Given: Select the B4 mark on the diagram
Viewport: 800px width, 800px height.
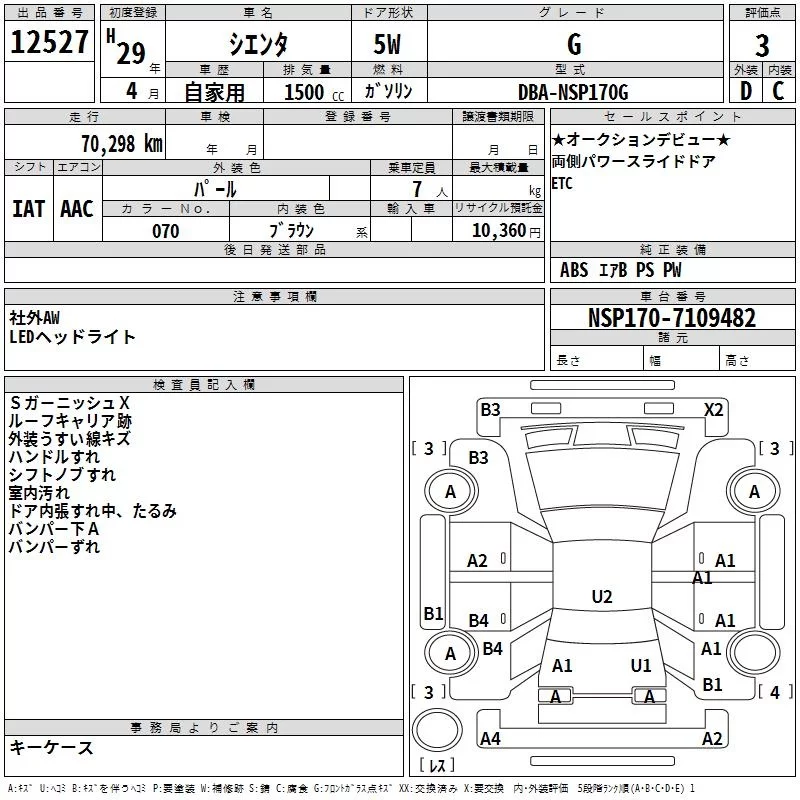Looking at the screenshot, I should [479, 621].
